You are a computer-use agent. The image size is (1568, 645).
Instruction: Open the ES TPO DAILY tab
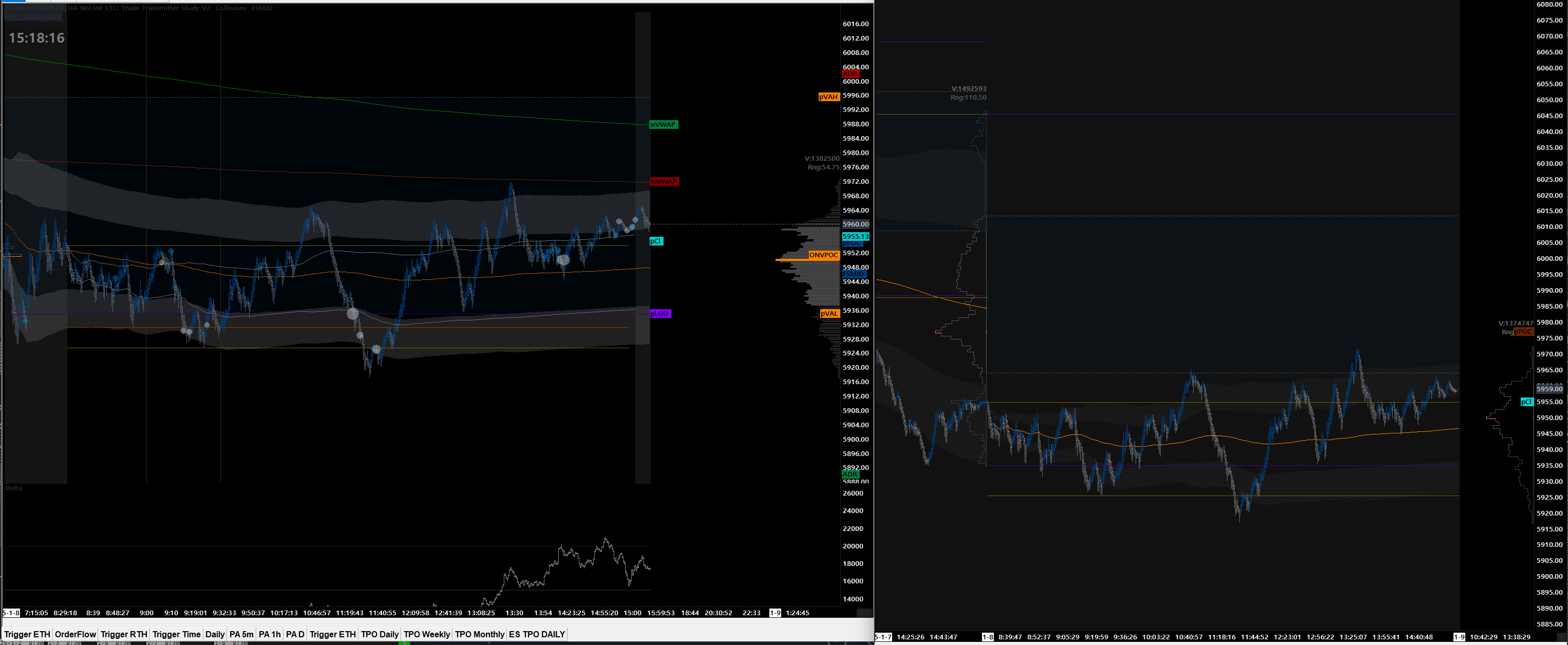pyautogui.click(x=536, y=634)
